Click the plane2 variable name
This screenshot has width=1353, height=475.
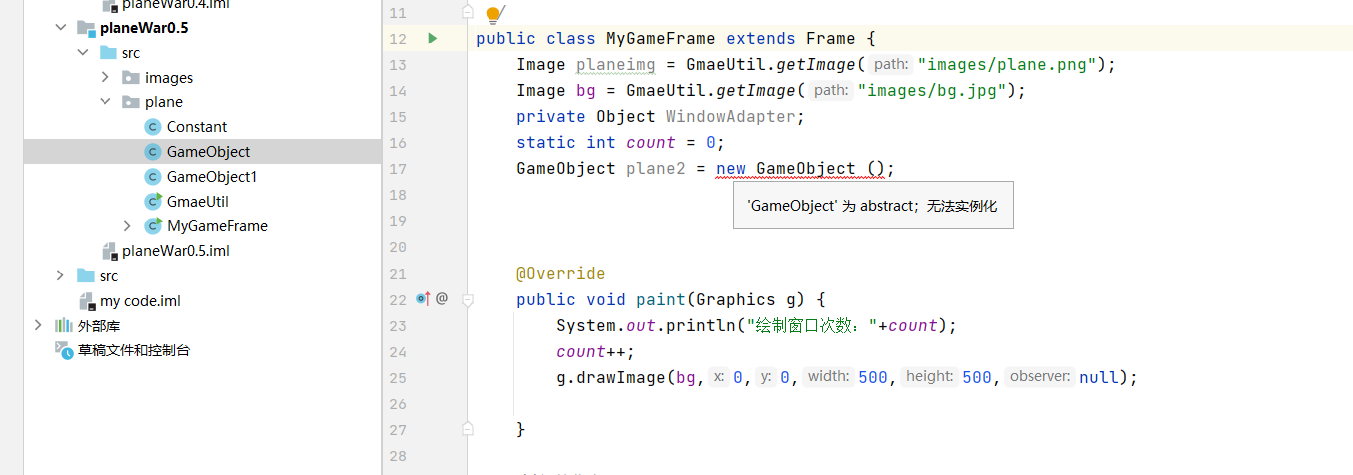[656, 169]
